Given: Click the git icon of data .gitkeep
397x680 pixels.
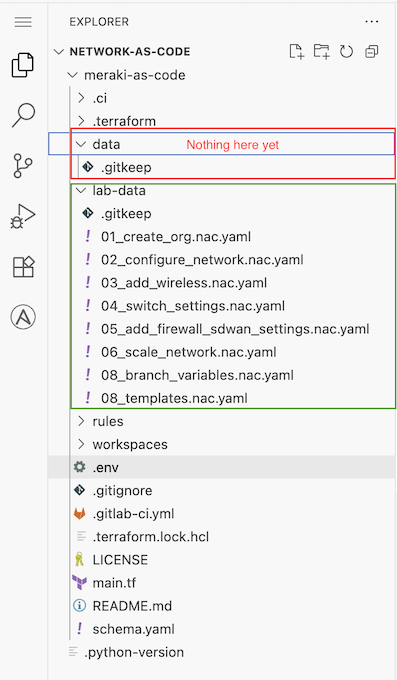Looking at the screenshot, I should pos(88,167).
